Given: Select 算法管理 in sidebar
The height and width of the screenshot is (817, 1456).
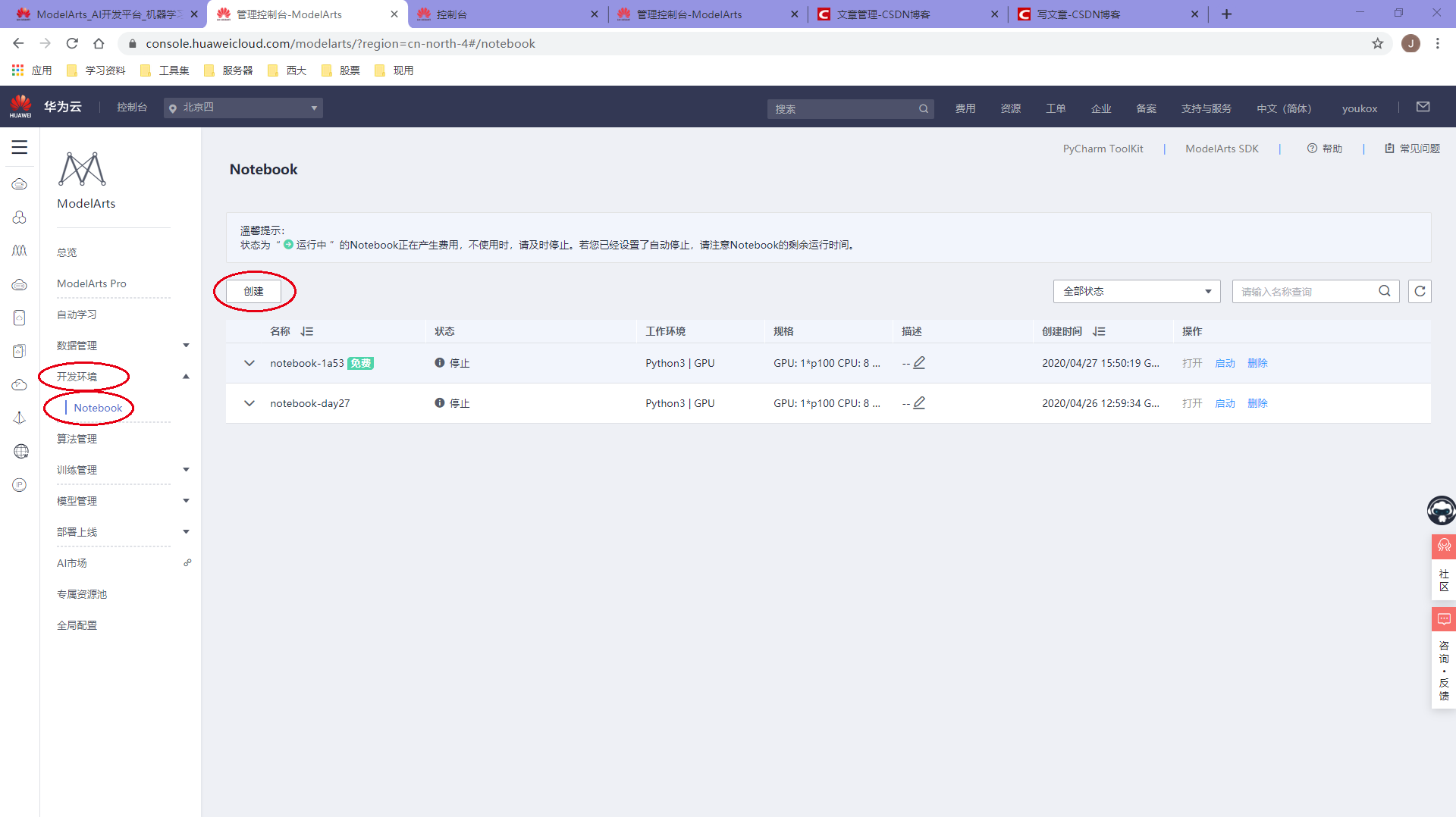Looking at the screenshot, I should pos(77,439).
